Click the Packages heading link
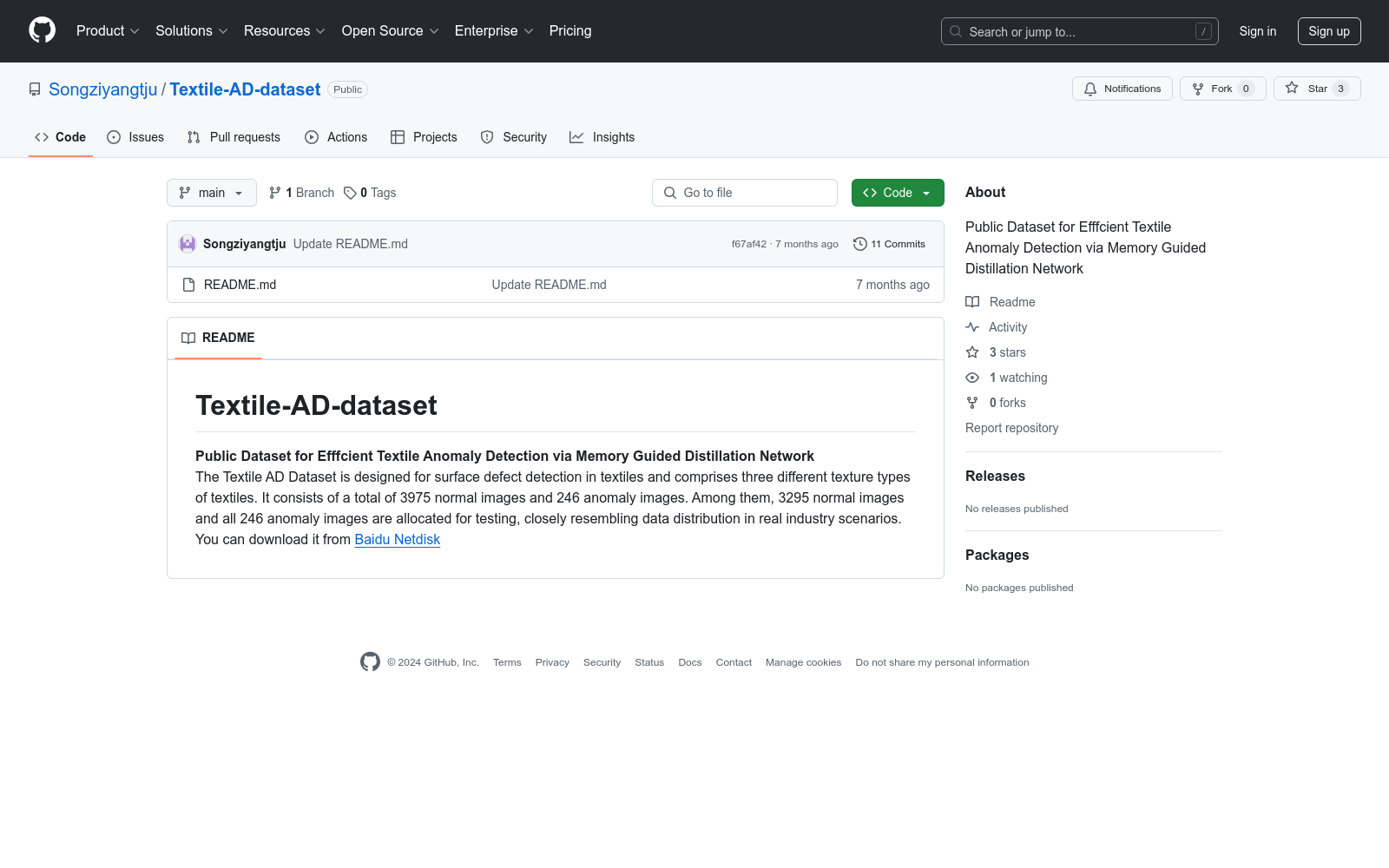 [x=997, y=555]
